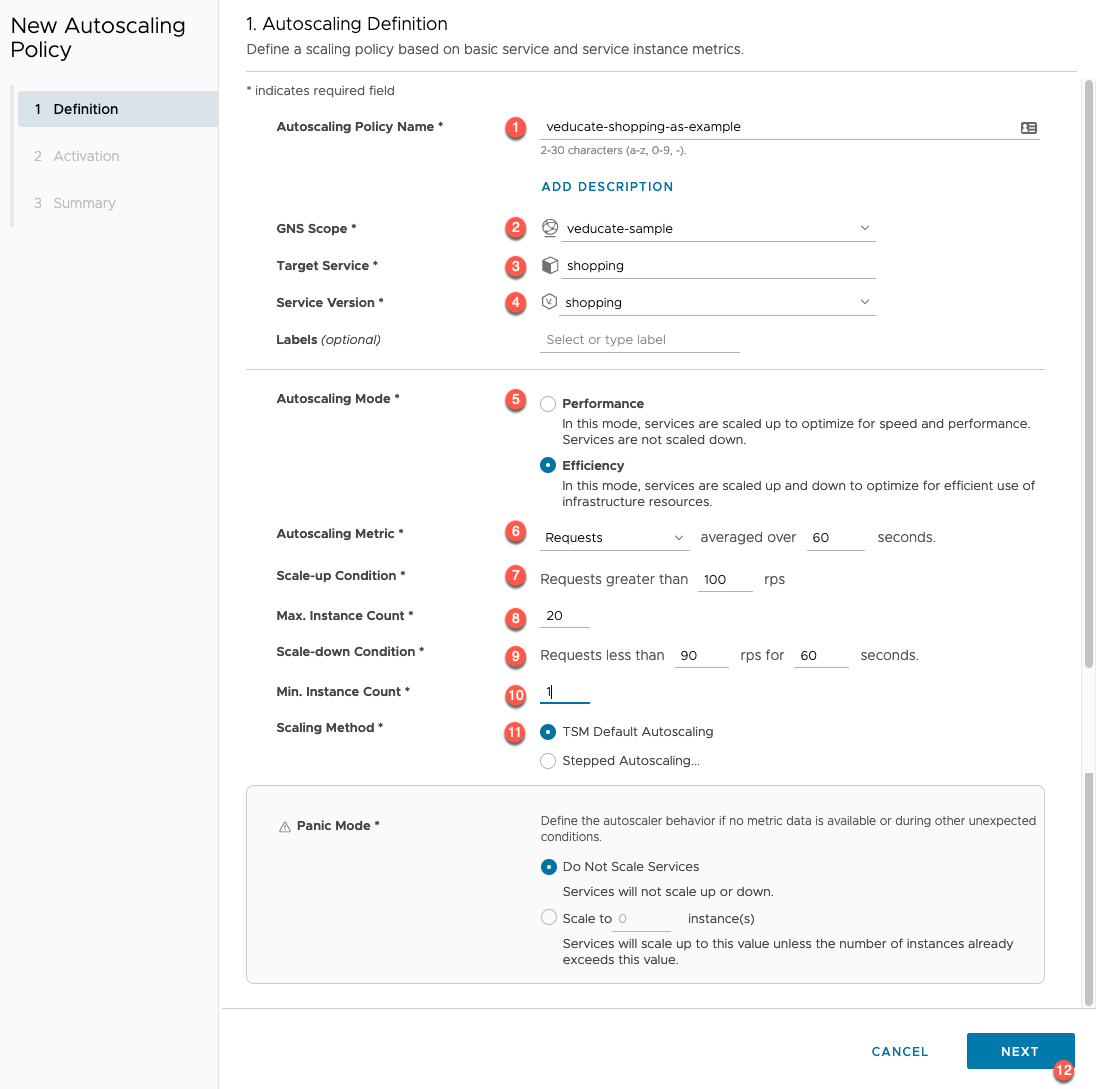The image size is (1098, 1089).
Task: Select the Efficiency autoscaling mode
Action: coord(548,465)
